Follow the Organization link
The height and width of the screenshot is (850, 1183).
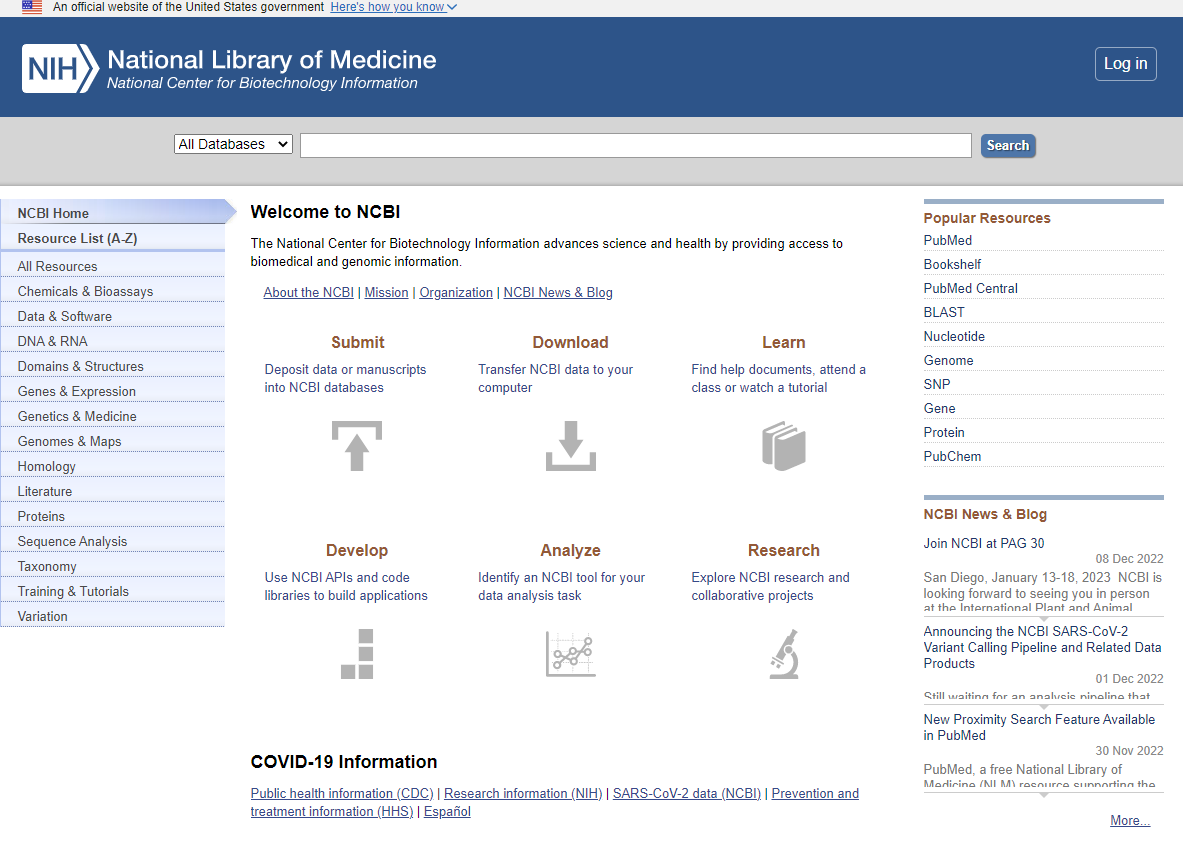pos(456,292)
